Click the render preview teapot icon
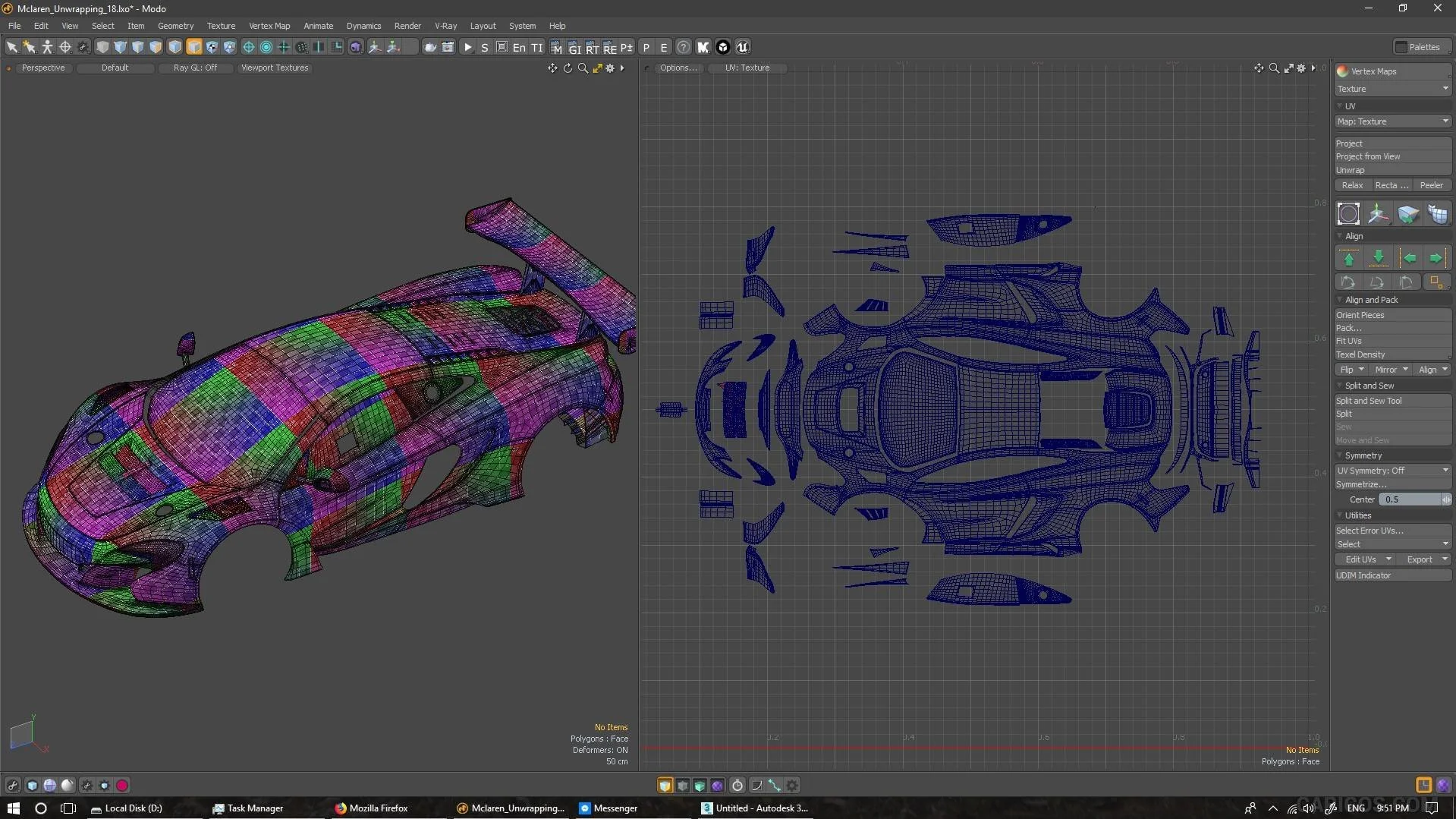The image size is (1456, 819). point(429,46)
